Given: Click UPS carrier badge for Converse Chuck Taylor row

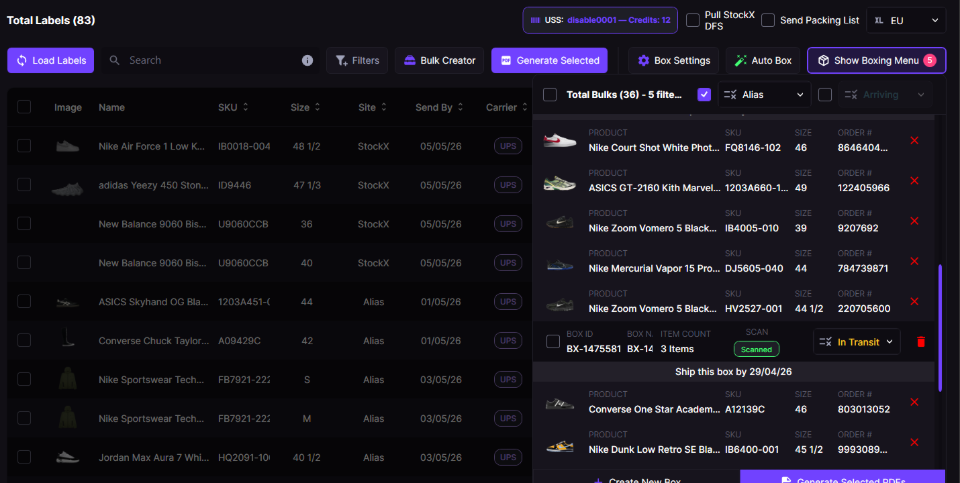Looking at the screenshot, I should point(508,340).
